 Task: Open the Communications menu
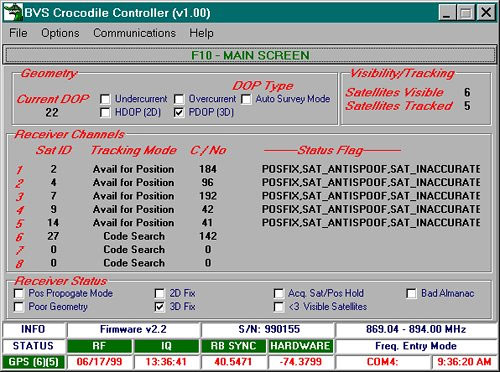point(134,33)
